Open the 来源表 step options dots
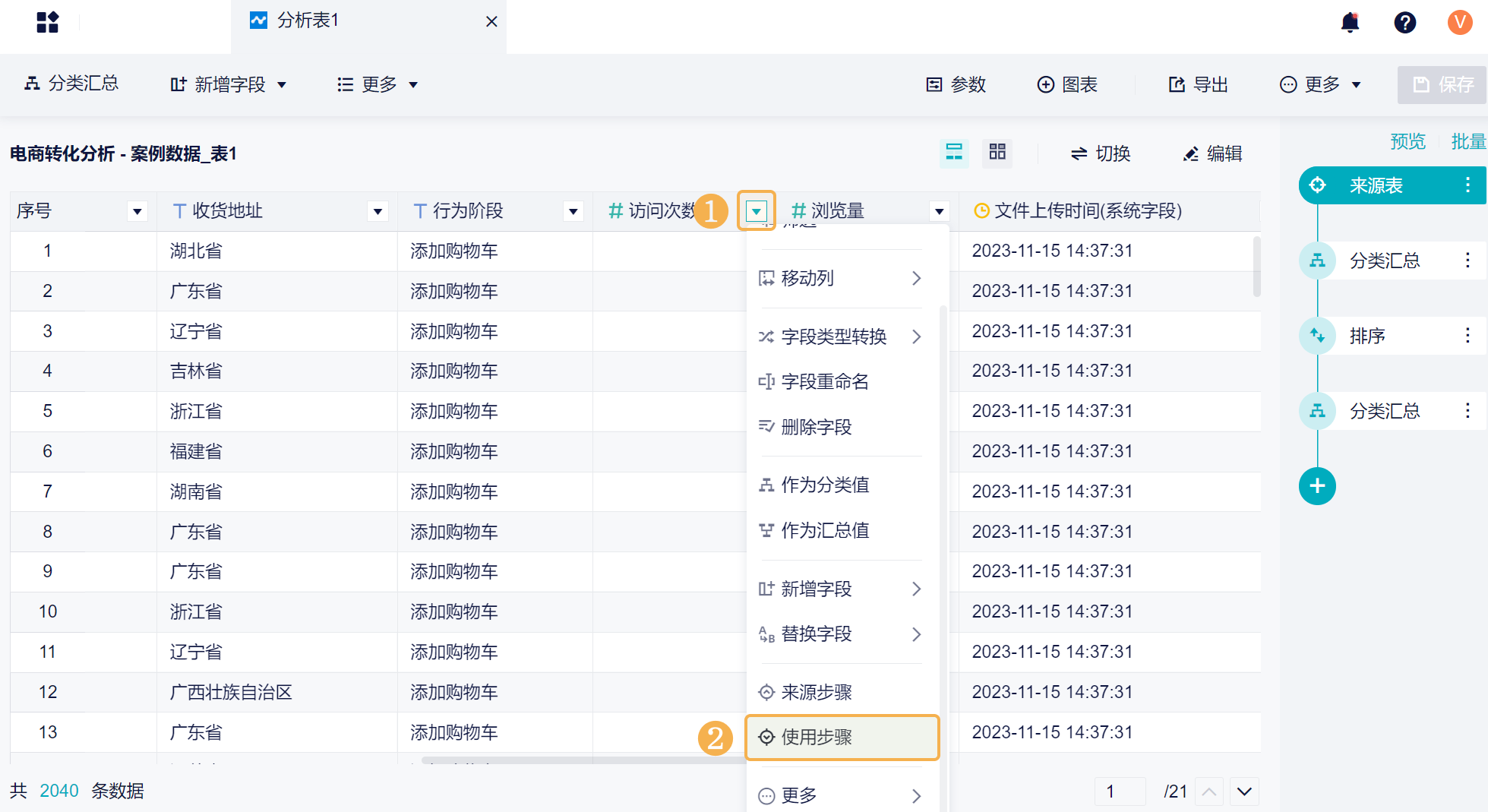The width and height of the screenshot is (1488, 812). (x=1467, y=185)
